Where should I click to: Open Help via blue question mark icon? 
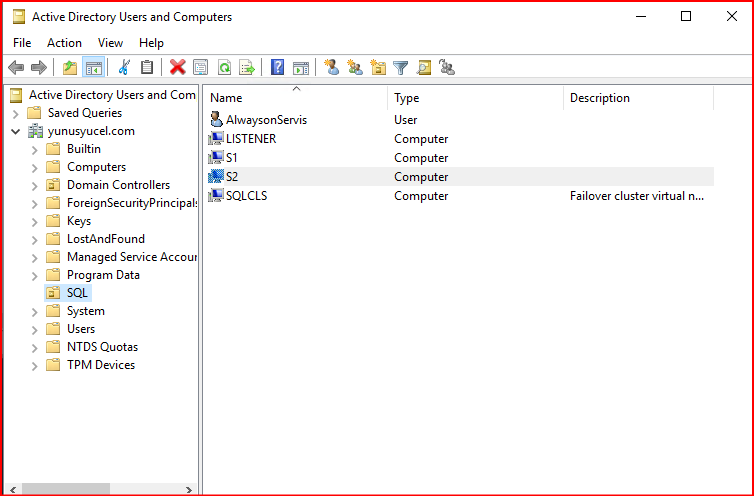[278, 67]
